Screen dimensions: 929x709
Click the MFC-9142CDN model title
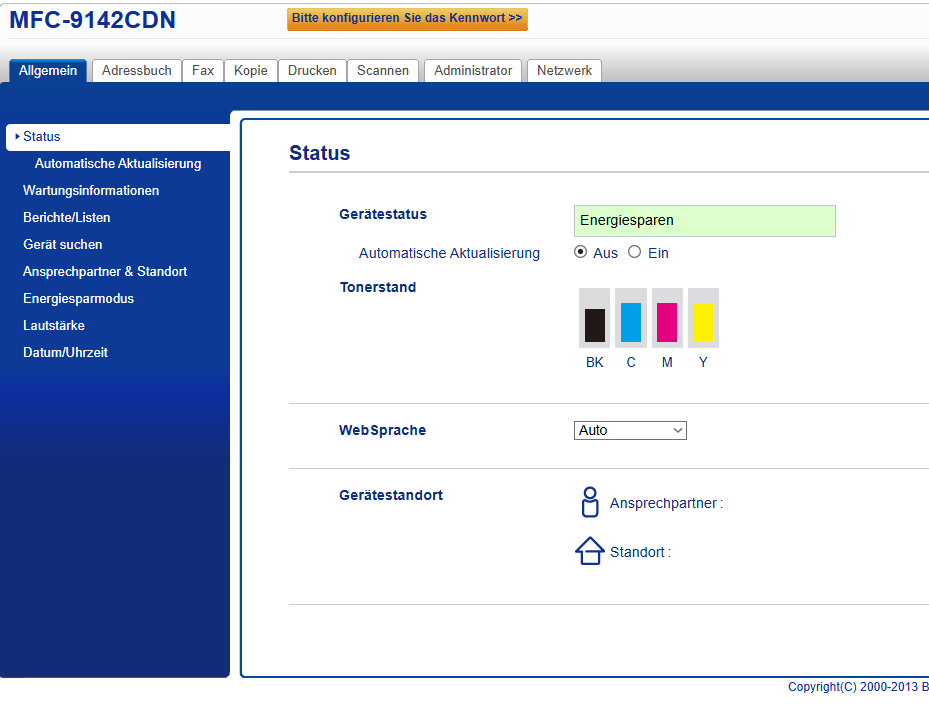pyautogui.click(x=92, y=20)
